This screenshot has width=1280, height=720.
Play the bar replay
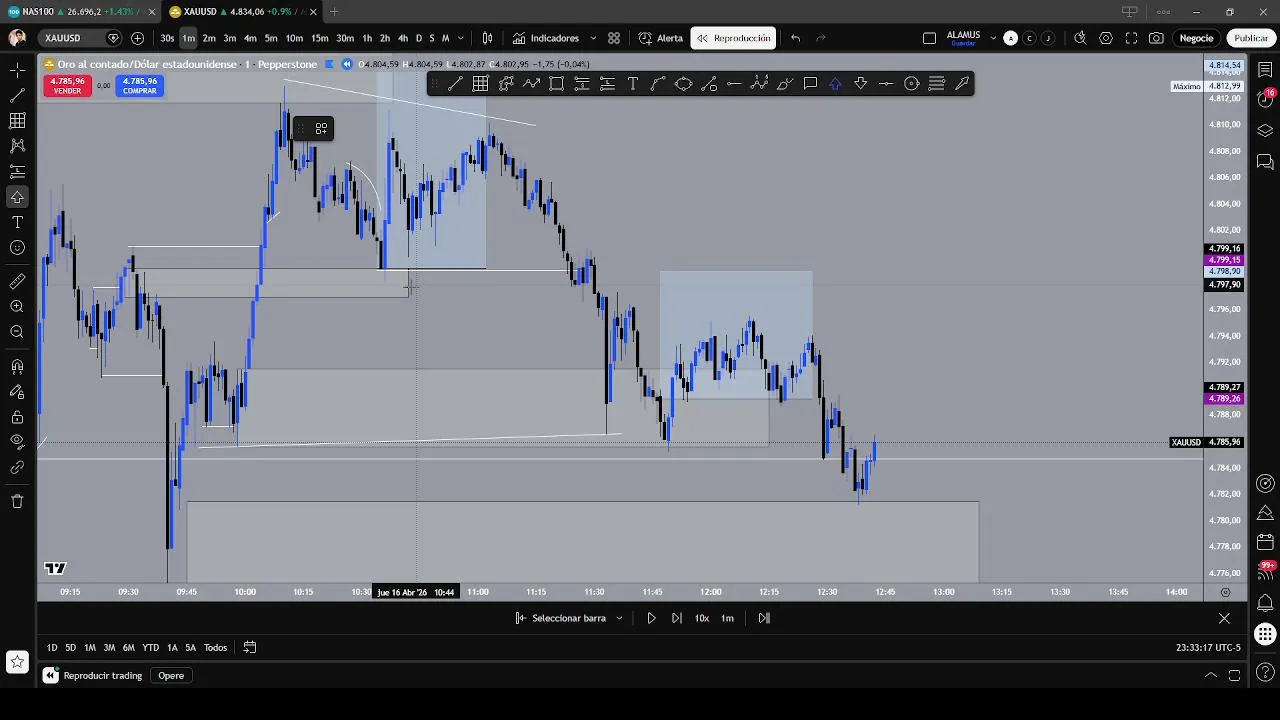coord(651,618)
